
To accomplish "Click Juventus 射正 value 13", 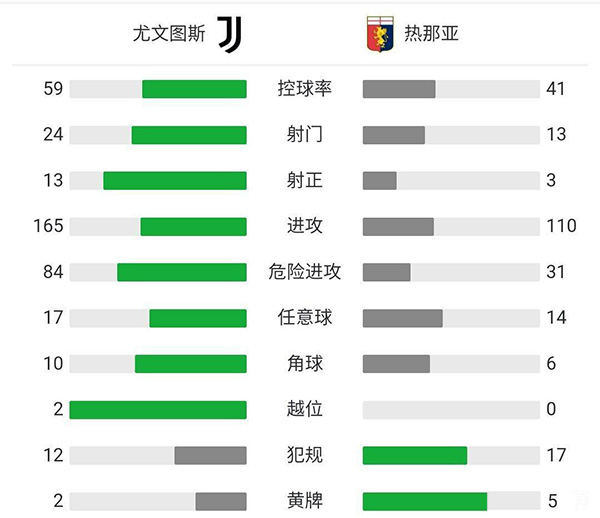I will point(53,180).
